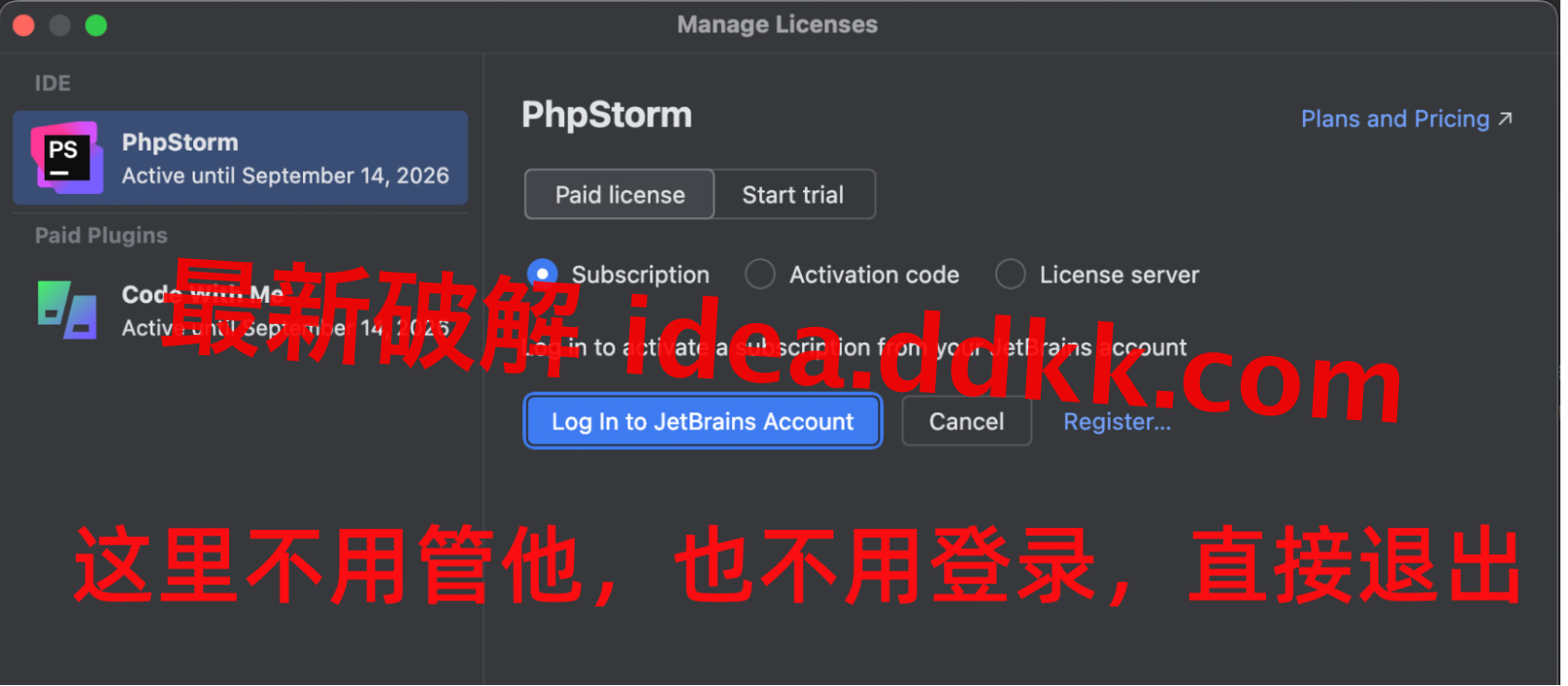Close the Manage Licenses window
The image size is (1568, 686).
(x=23, y=25)
